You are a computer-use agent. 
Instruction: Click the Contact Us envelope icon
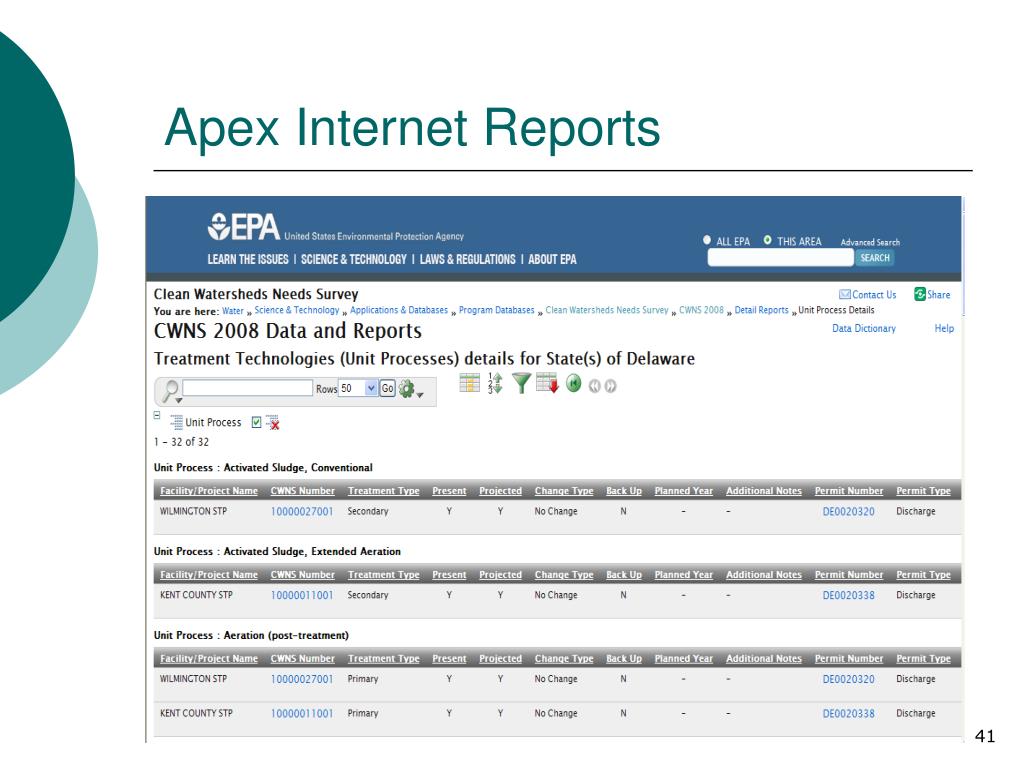pyautogui.click(x=844, y=295)
